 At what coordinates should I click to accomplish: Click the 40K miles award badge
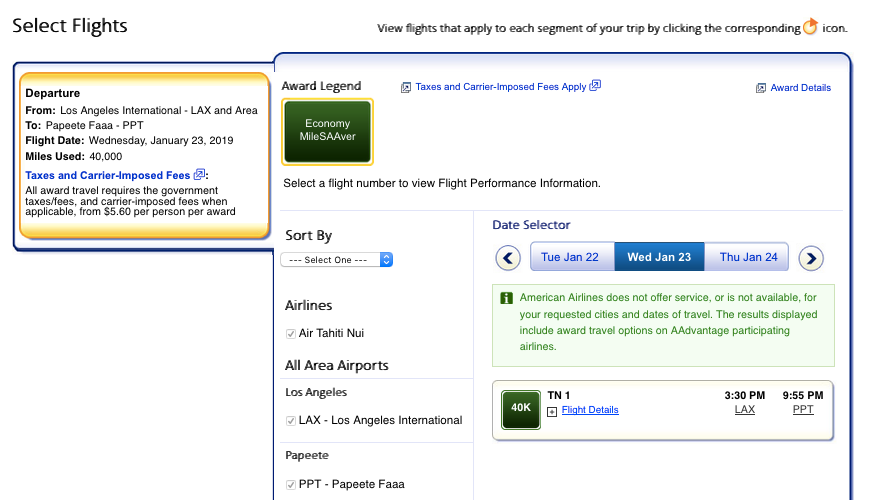coord(521,408)
